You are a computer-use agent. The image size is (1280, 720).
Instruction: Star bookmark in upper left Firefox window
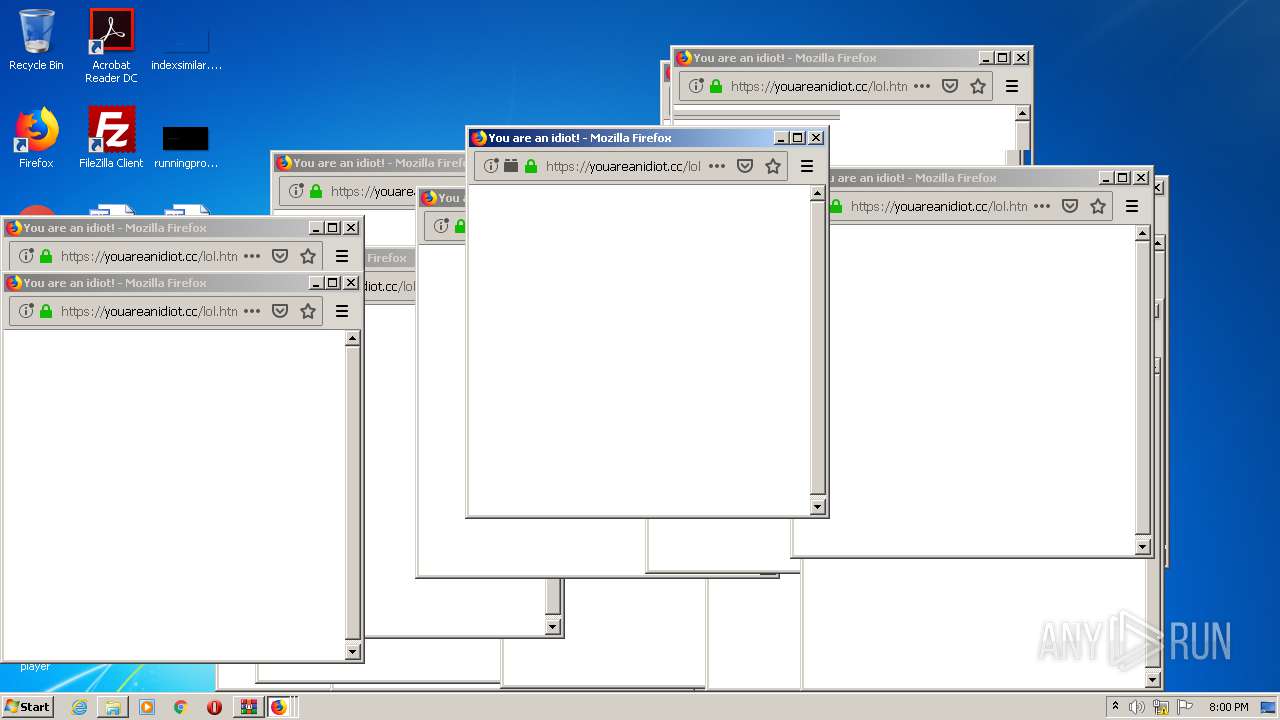click(308, 256)
